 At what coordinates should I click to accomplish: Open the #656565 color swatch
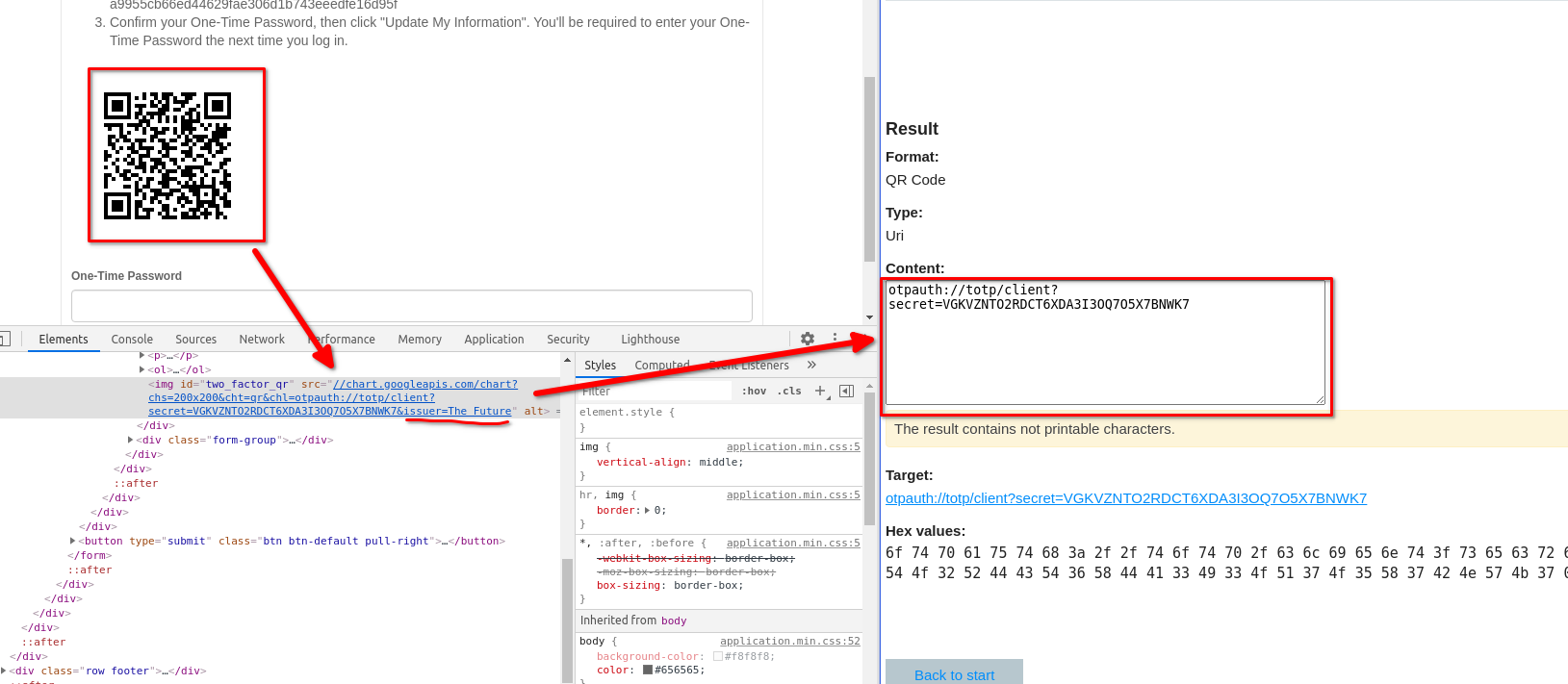[648, 670]
